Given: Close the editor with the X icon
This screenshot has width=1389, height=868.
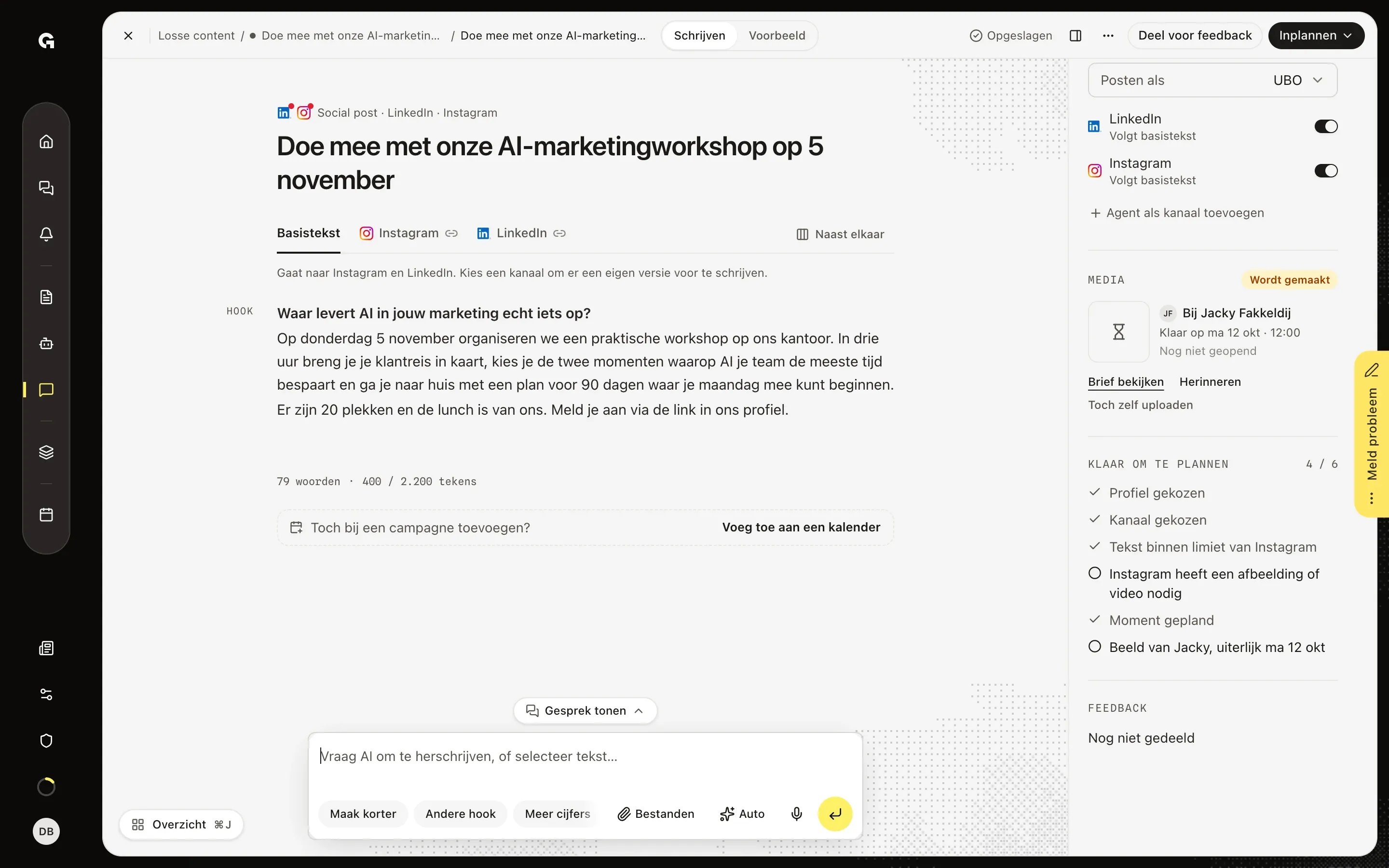Looking at the screenshot, I should 129,36.
